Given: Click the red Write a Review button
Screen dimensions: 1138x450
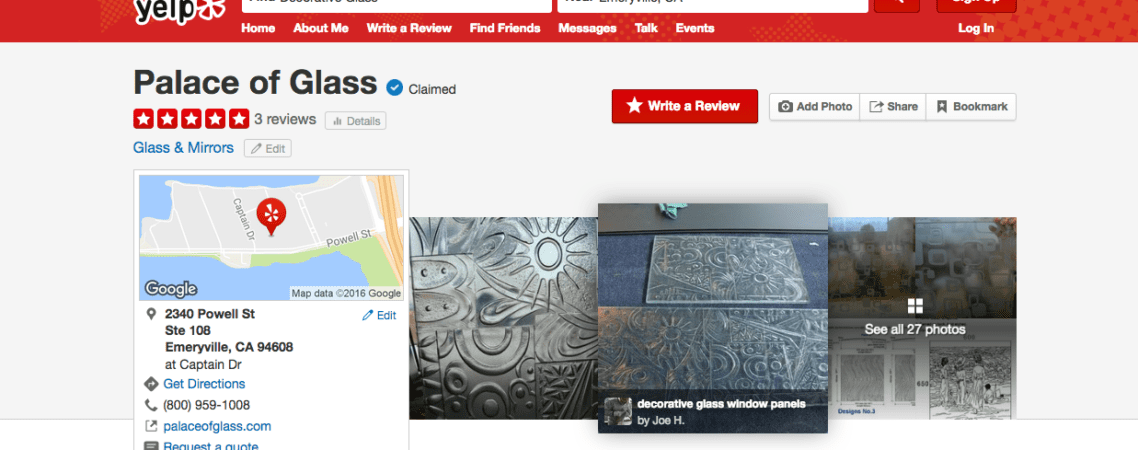Looking at the screenshot, I should click(684, 106).
